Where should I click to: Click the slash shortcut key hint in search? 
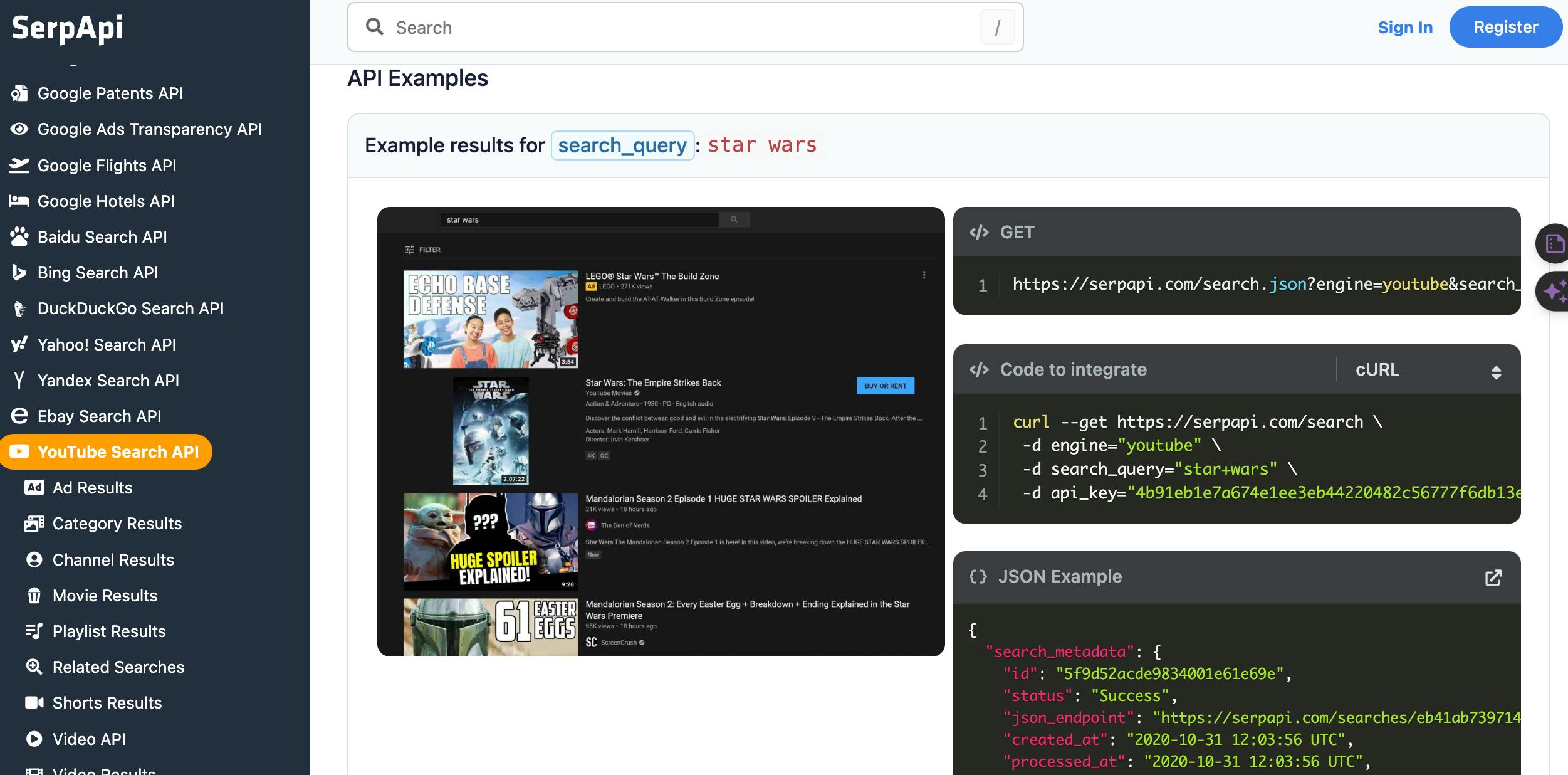[997, 28]
